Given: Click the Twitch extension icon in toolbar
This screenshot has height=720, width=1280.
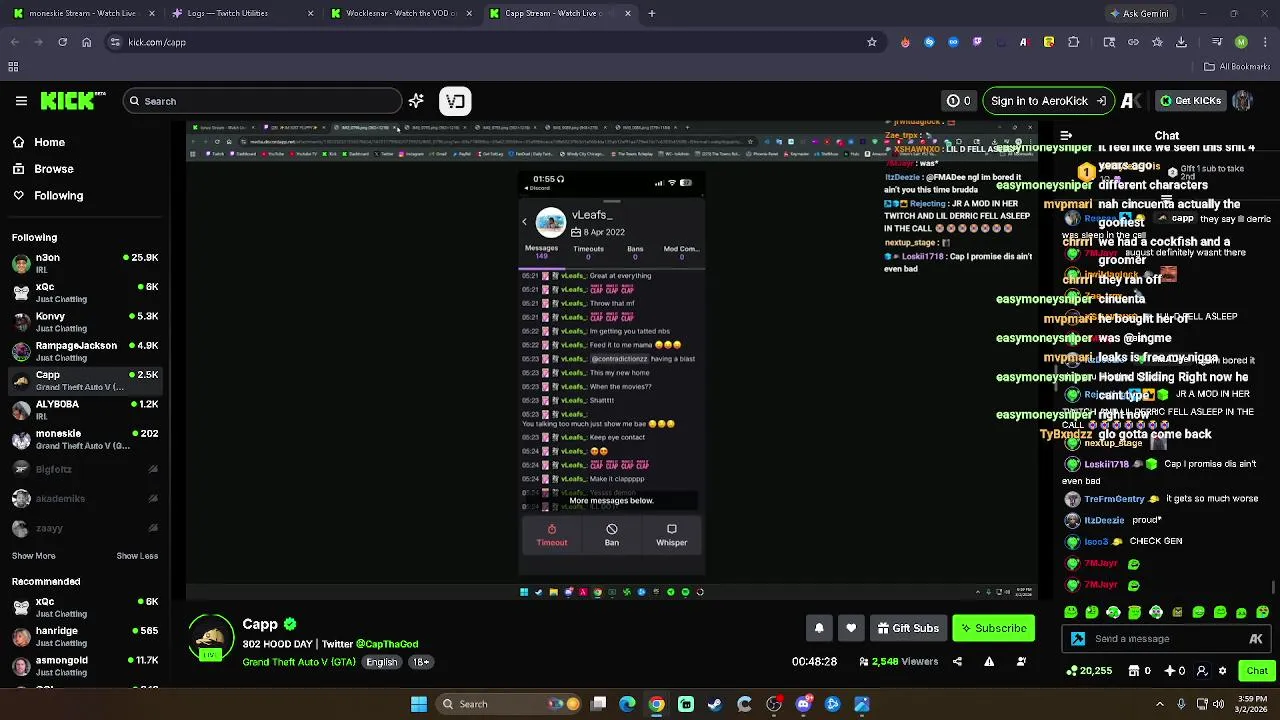Looking at the screenshot, I should [977, 42].
